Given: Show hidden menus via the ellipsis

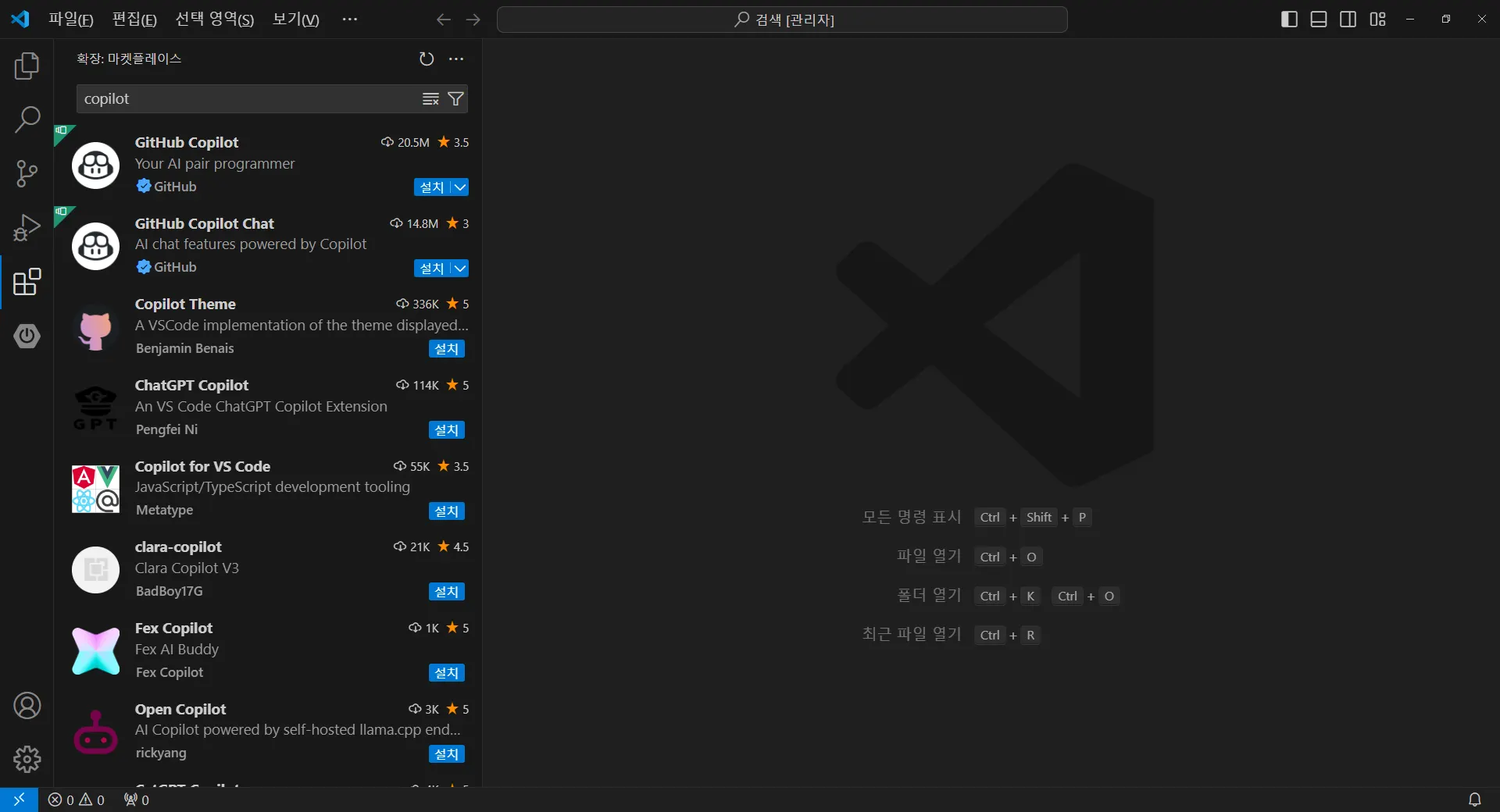Looking at the screenshot, I should tap(350, 20).
